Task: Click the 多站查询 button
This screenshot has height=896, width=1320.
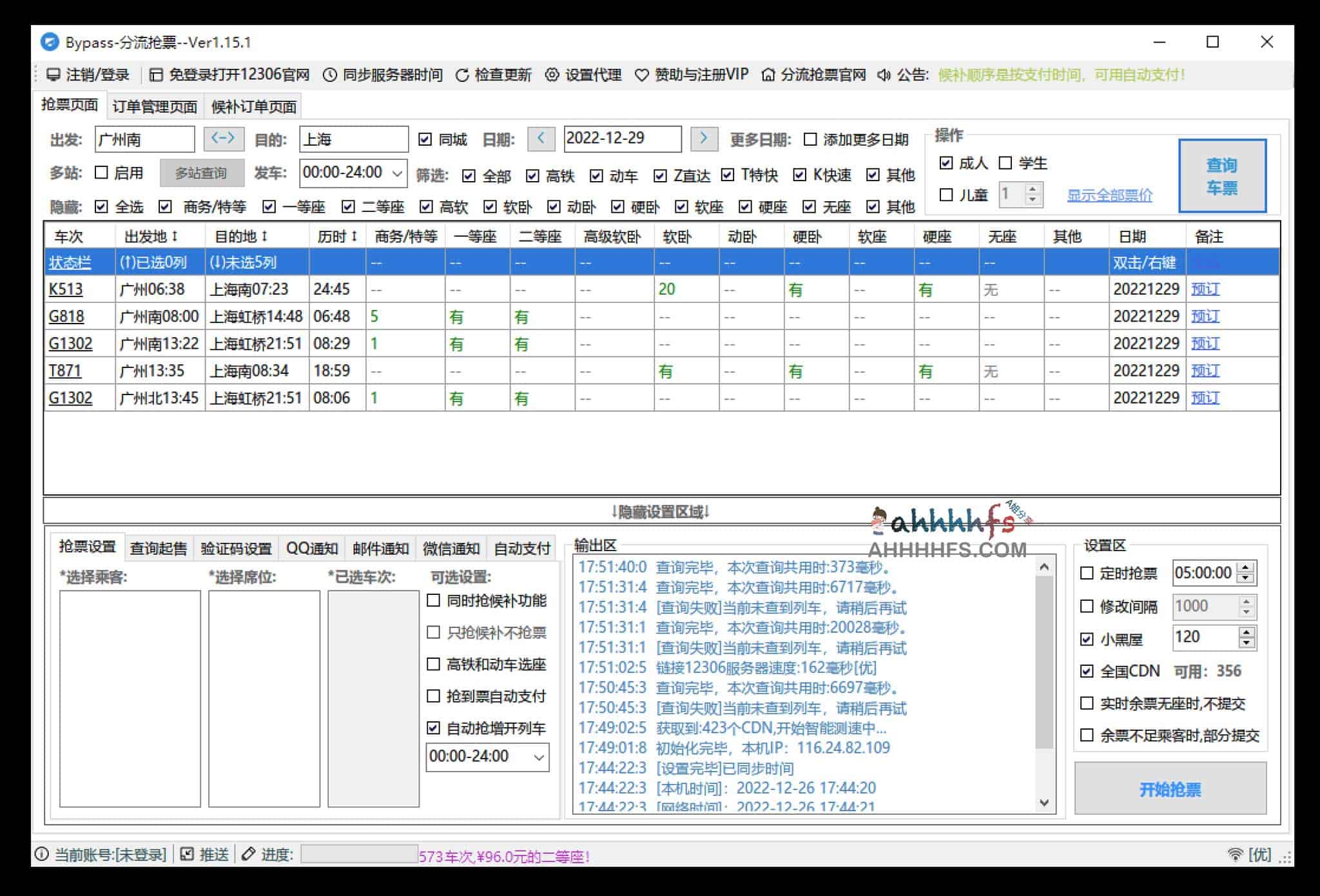Action: (201, 173)
